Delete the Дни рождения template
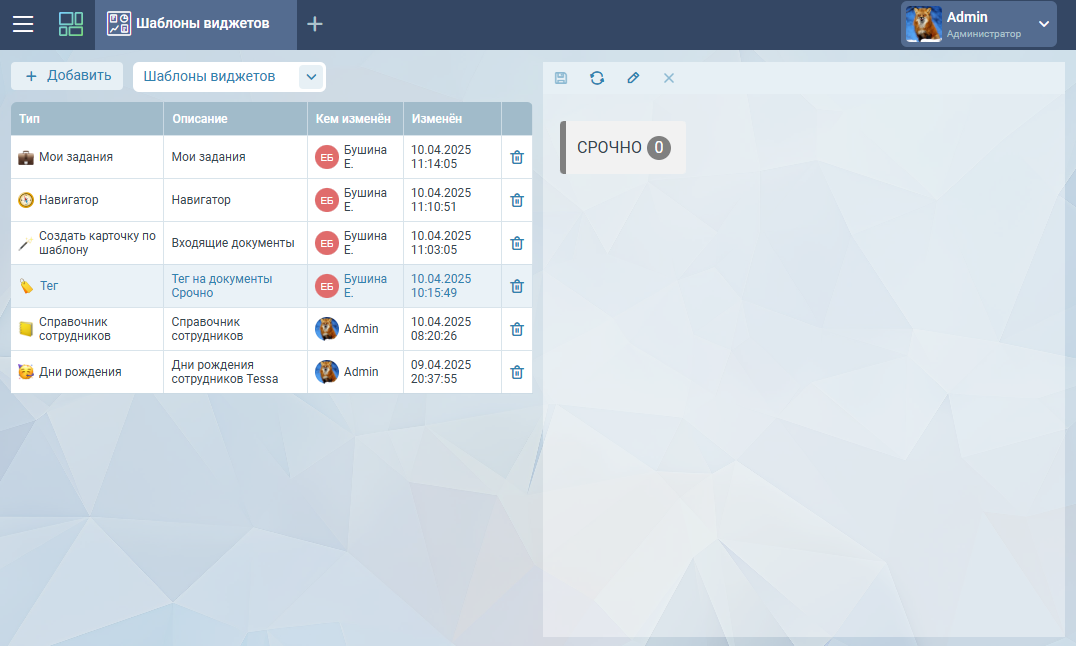1076x646 pixels. 517,372
